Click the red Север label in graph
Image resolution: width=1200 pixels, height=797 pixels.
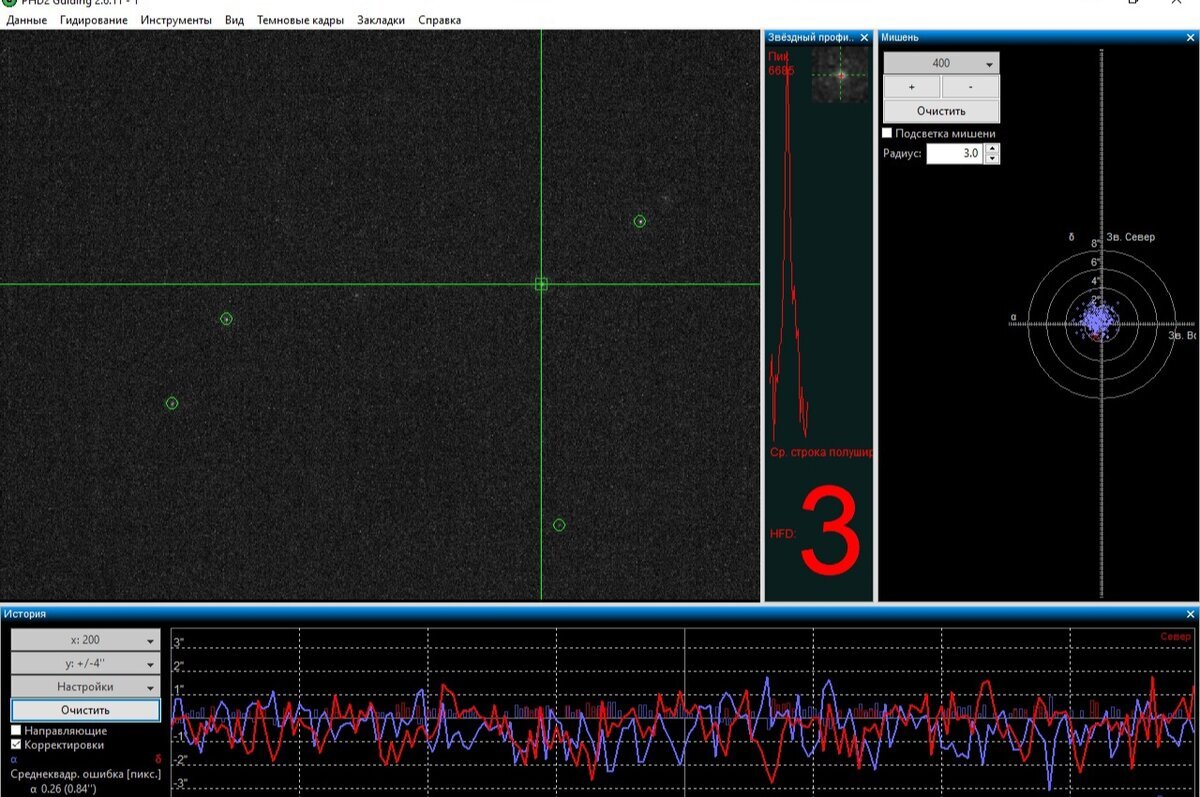tap(1176, 637)
